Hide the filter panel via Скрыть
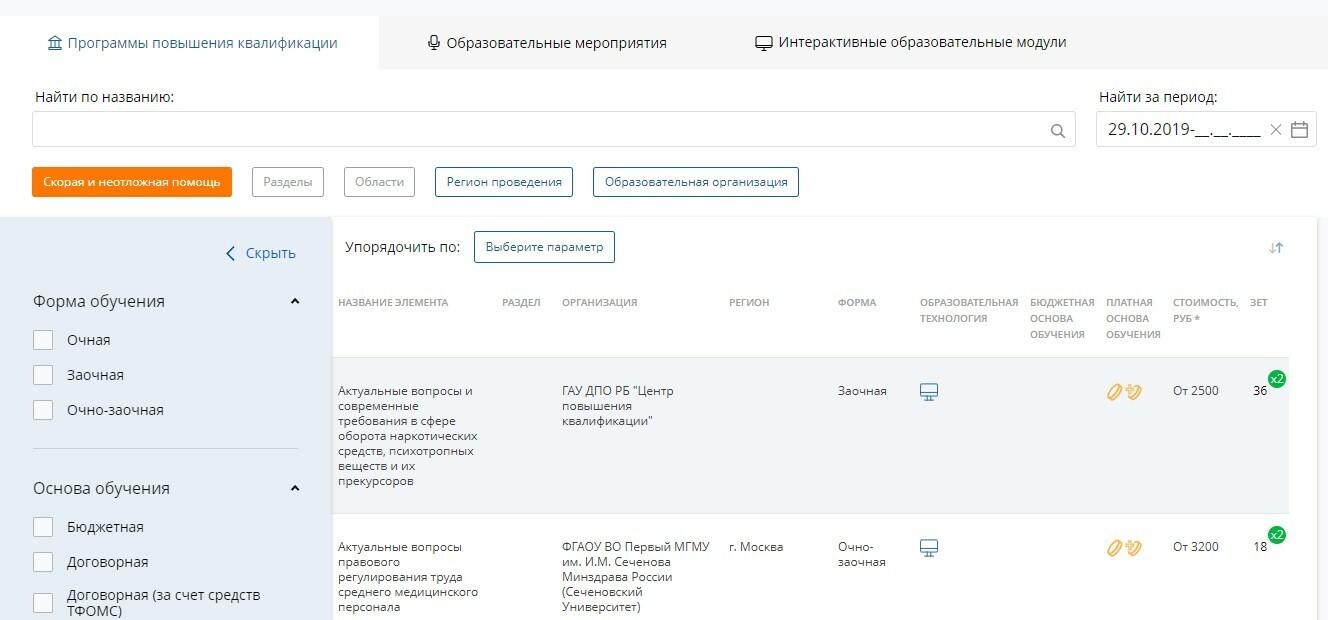This screenshot has height=620, width=1328. [x=261, y=253]
